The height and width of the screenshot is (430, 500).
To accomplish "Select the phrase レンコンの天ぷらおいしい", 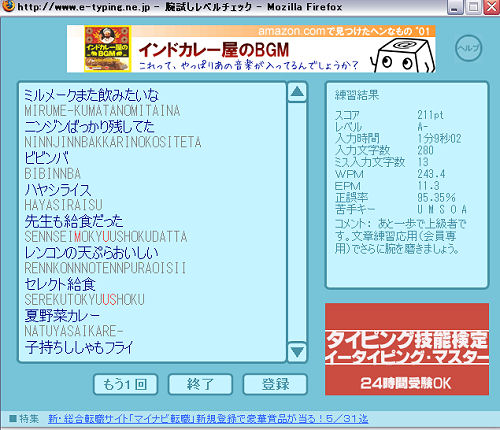I will coord(91,253).
